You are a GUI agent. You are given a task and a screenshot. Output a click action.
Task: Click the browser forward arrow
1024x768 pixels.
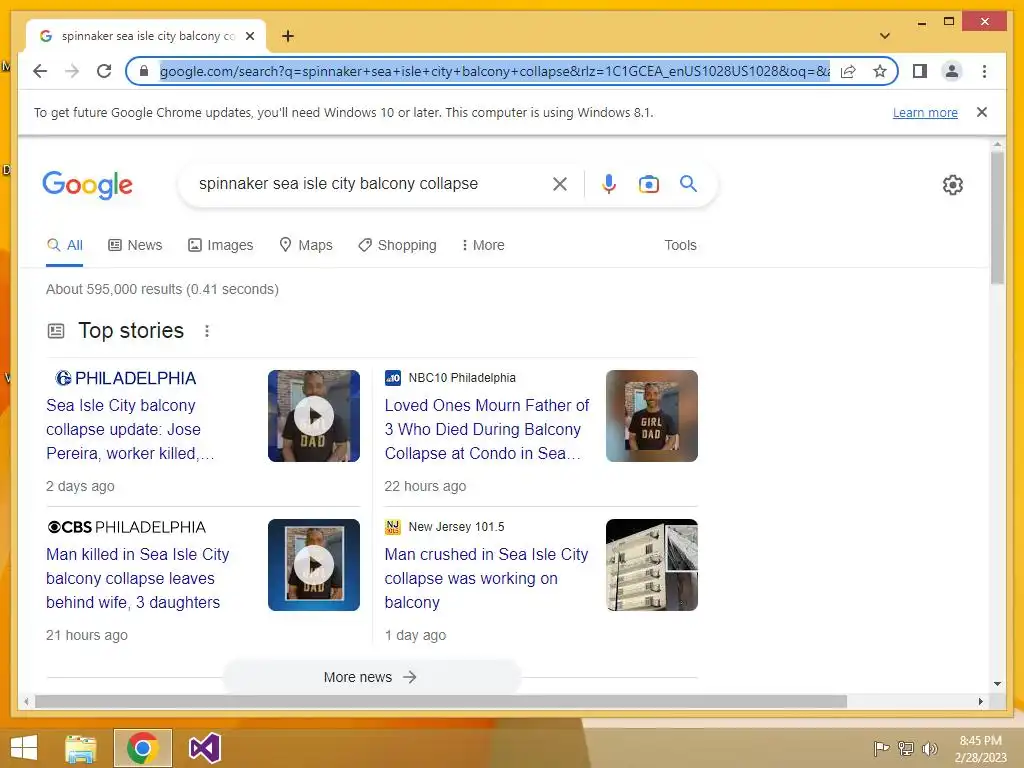[x=72, y=71]
